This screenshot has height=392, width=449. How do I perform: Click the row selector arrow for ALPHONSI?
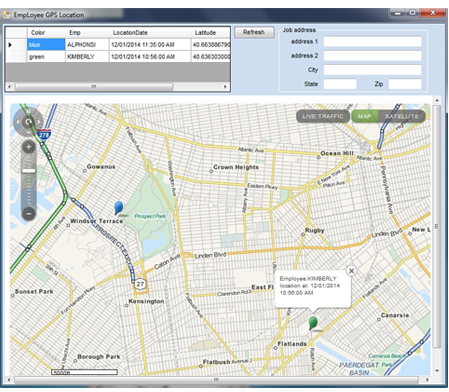tap(16, 45)
